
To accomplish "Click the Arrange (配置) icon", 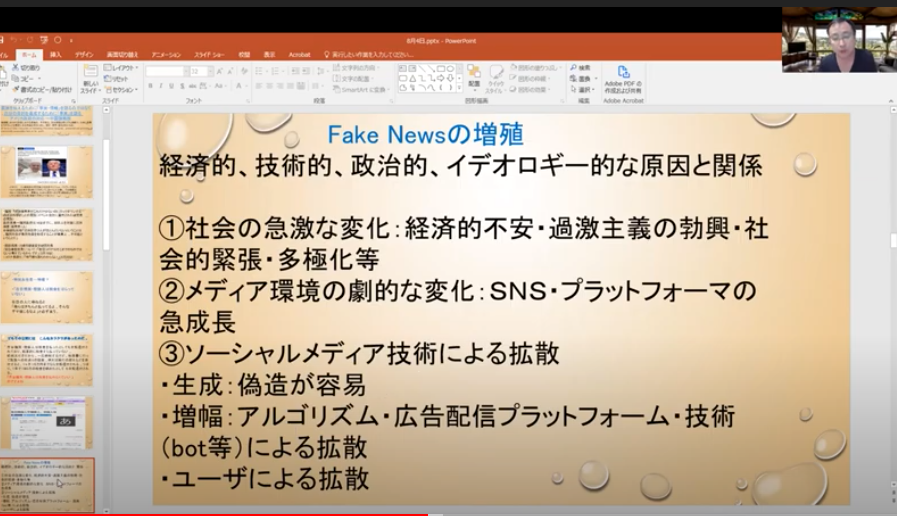I will [473, 75].
